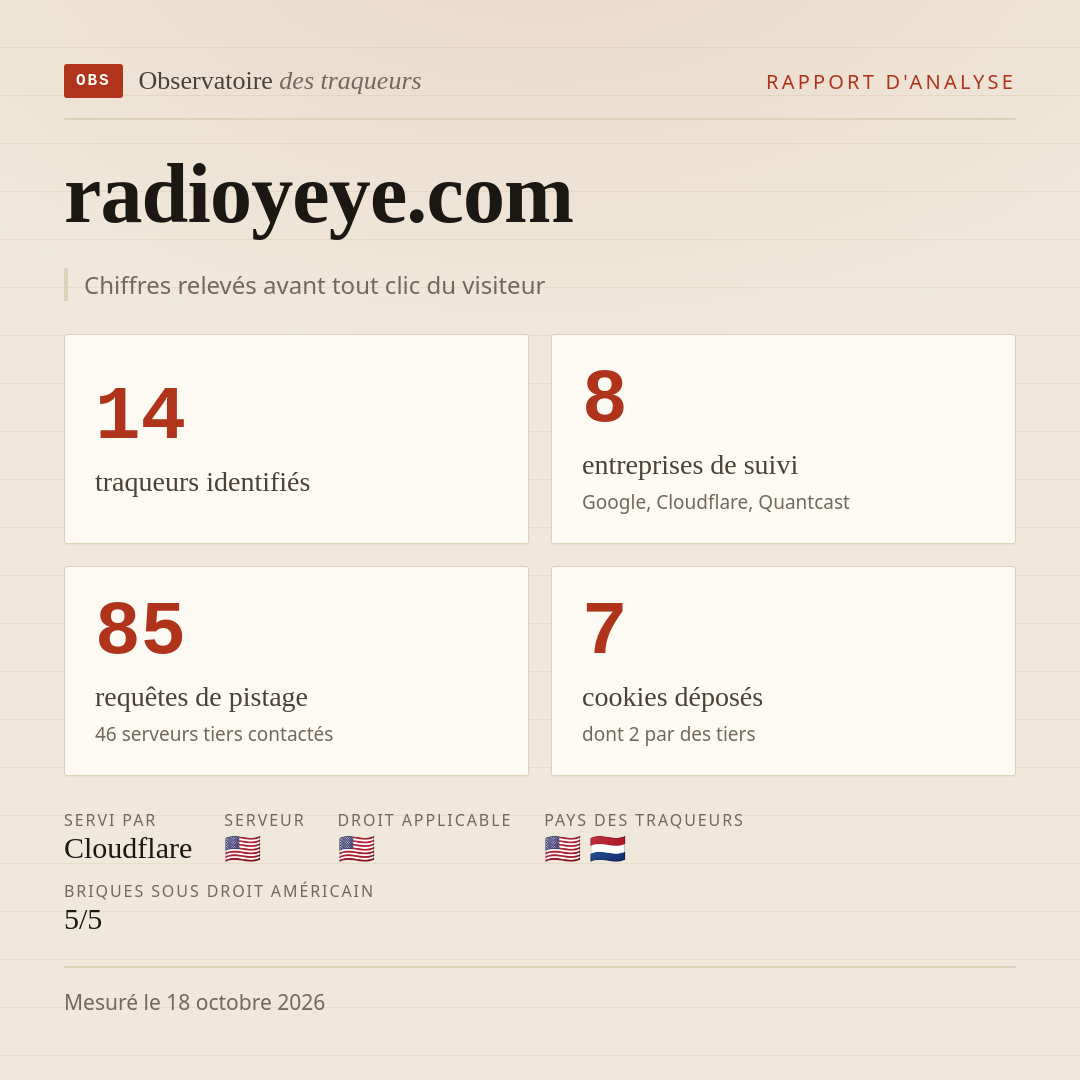Click the number 85 in requests card
This screenshot has width=1080, height=1080.
click(141, 628)
